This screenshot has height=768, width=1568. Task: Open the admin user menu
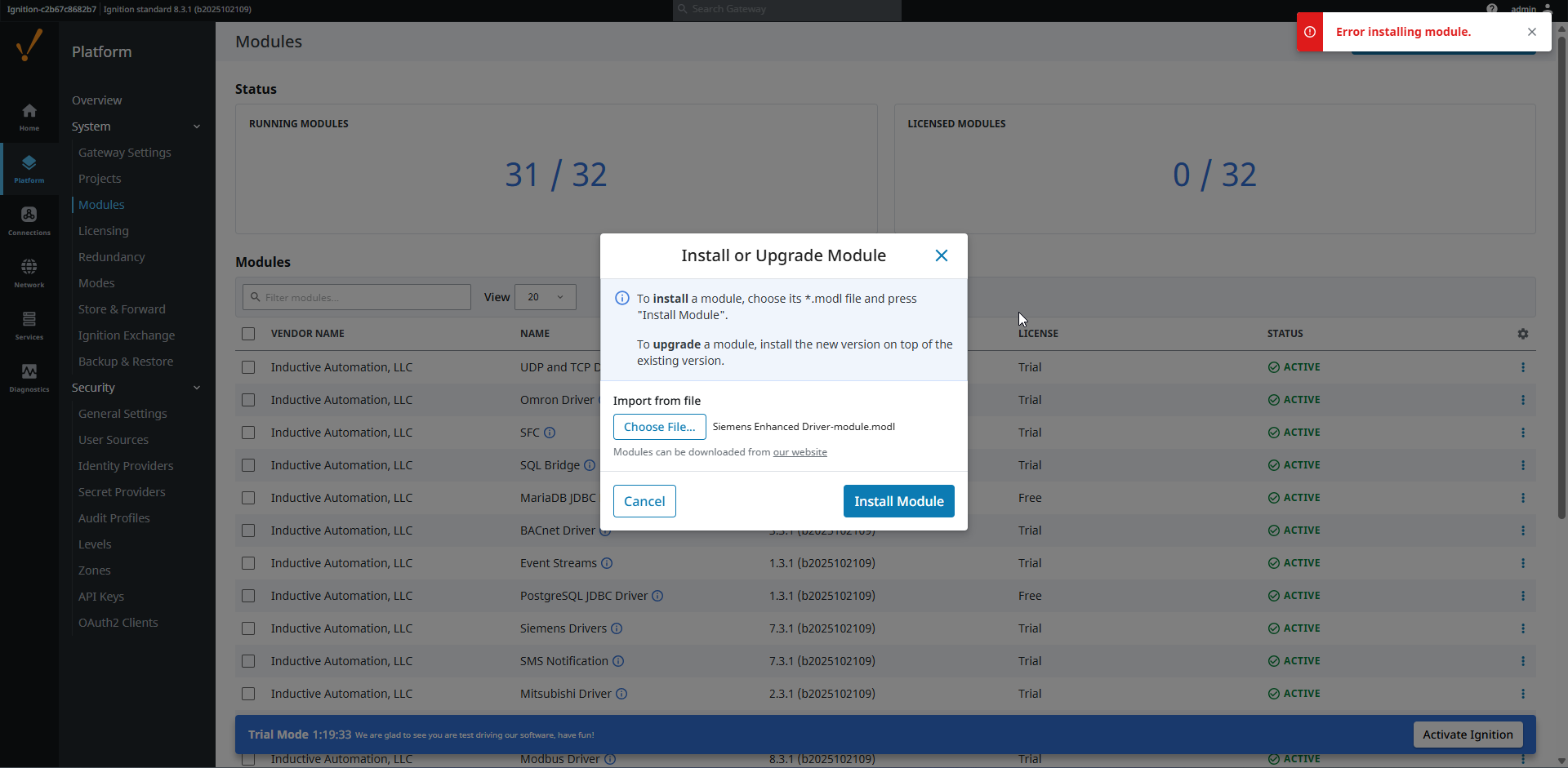click(x=1530, y=9)
